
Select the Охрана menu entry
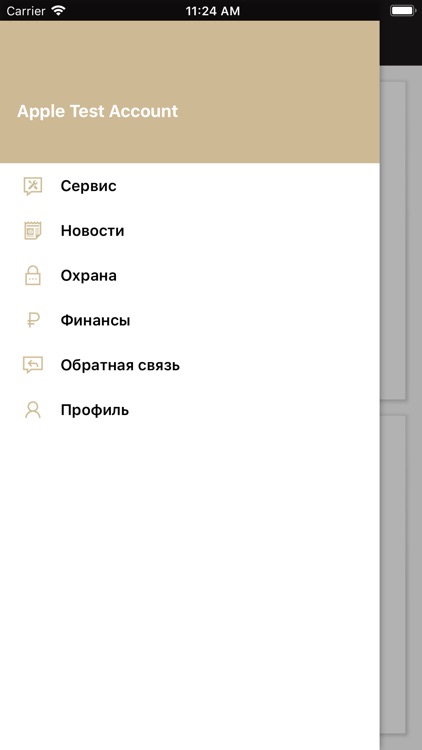190,276
